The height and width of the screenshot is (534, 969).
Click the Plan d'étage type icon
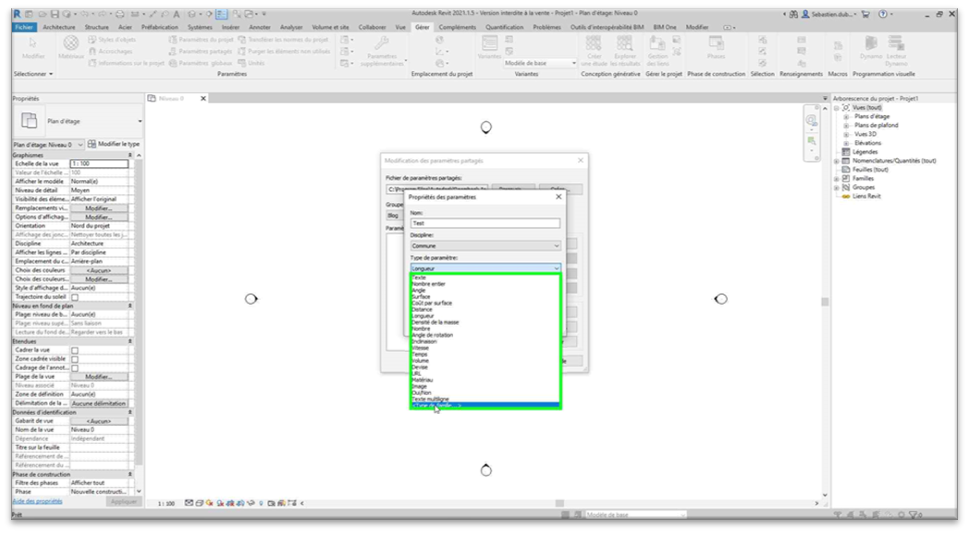coord(28,121)
